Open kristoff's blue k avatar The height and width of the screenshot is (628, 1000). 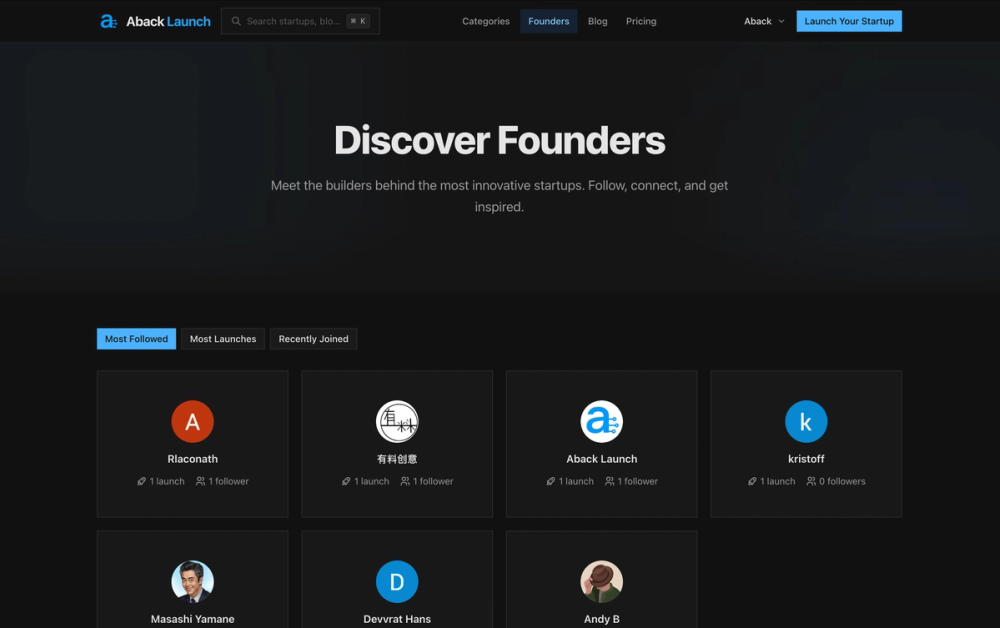point(806,421)
